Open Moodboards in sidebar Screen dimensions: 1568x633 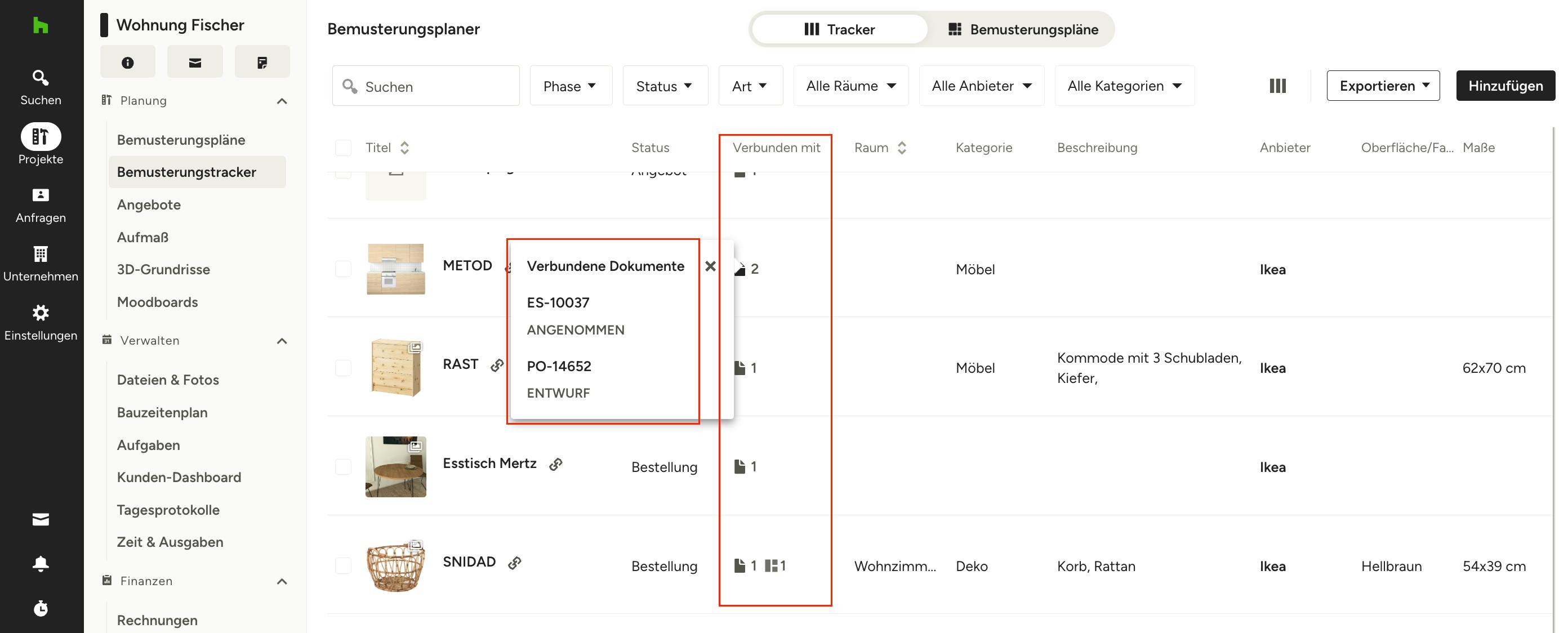(157, 302)
